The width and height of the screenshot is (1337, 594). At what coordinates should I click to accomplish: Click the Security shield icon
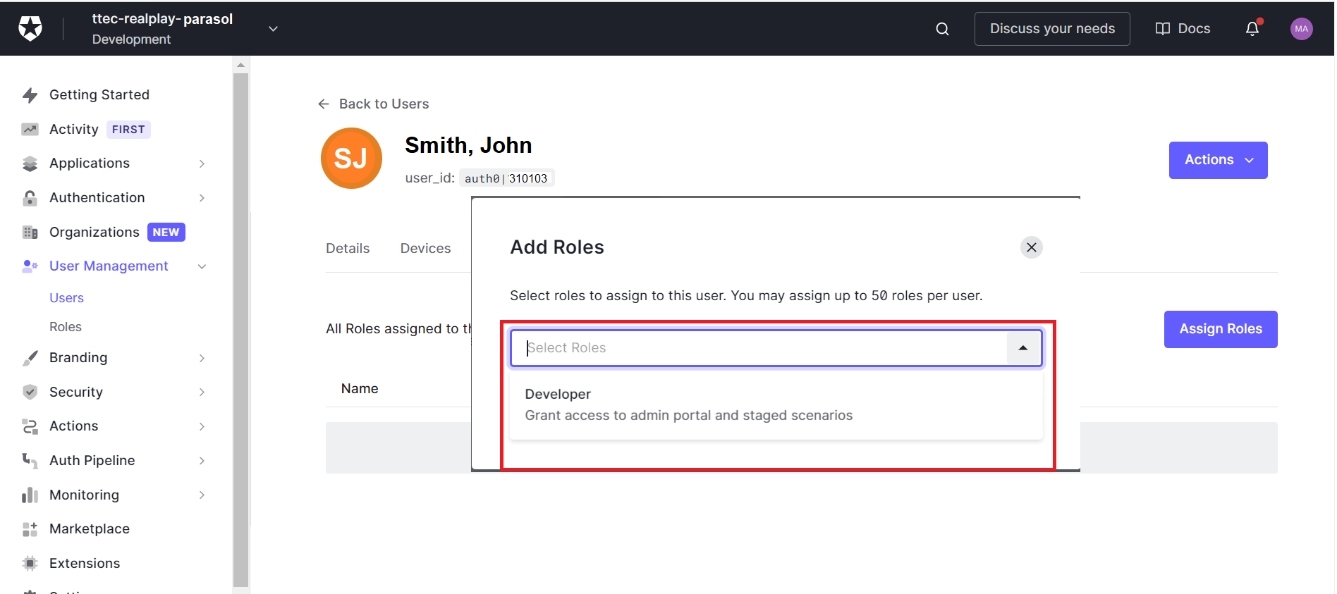click(30, 392)
